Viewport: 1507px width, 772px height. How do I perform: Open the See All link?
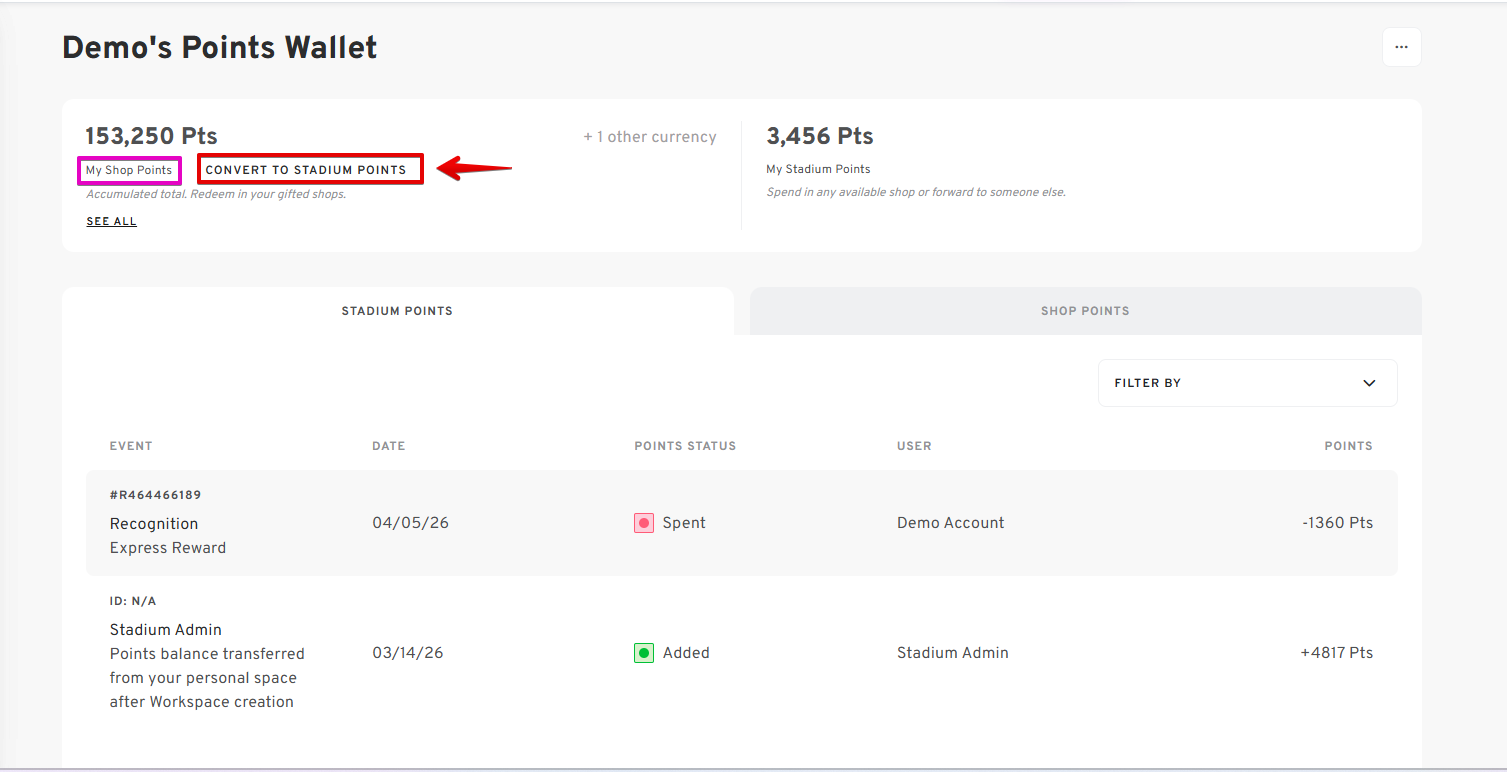click(x=111, y=221)
